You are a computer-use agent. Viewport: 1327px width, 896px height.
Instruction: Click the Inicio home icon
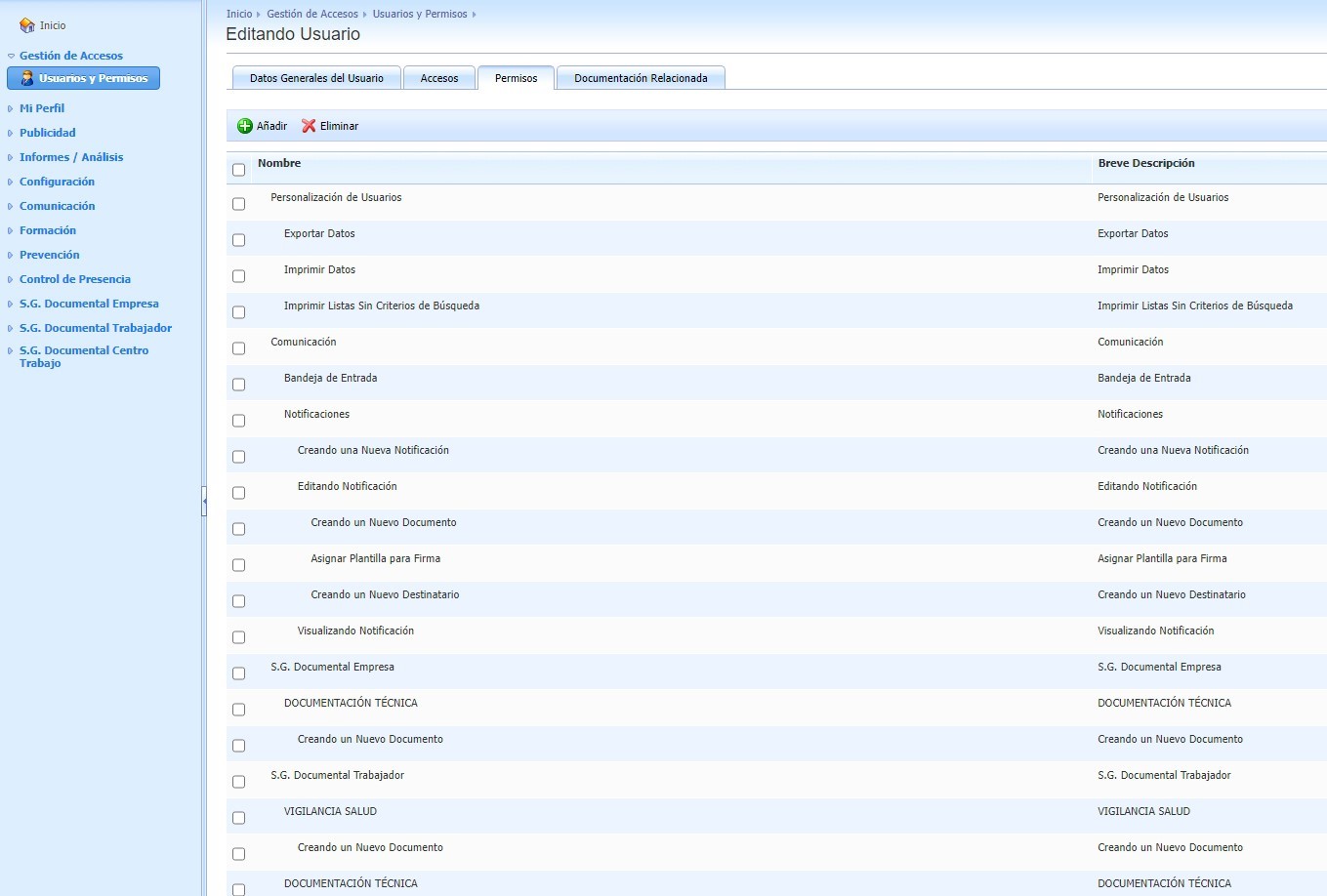coord(27,25)
